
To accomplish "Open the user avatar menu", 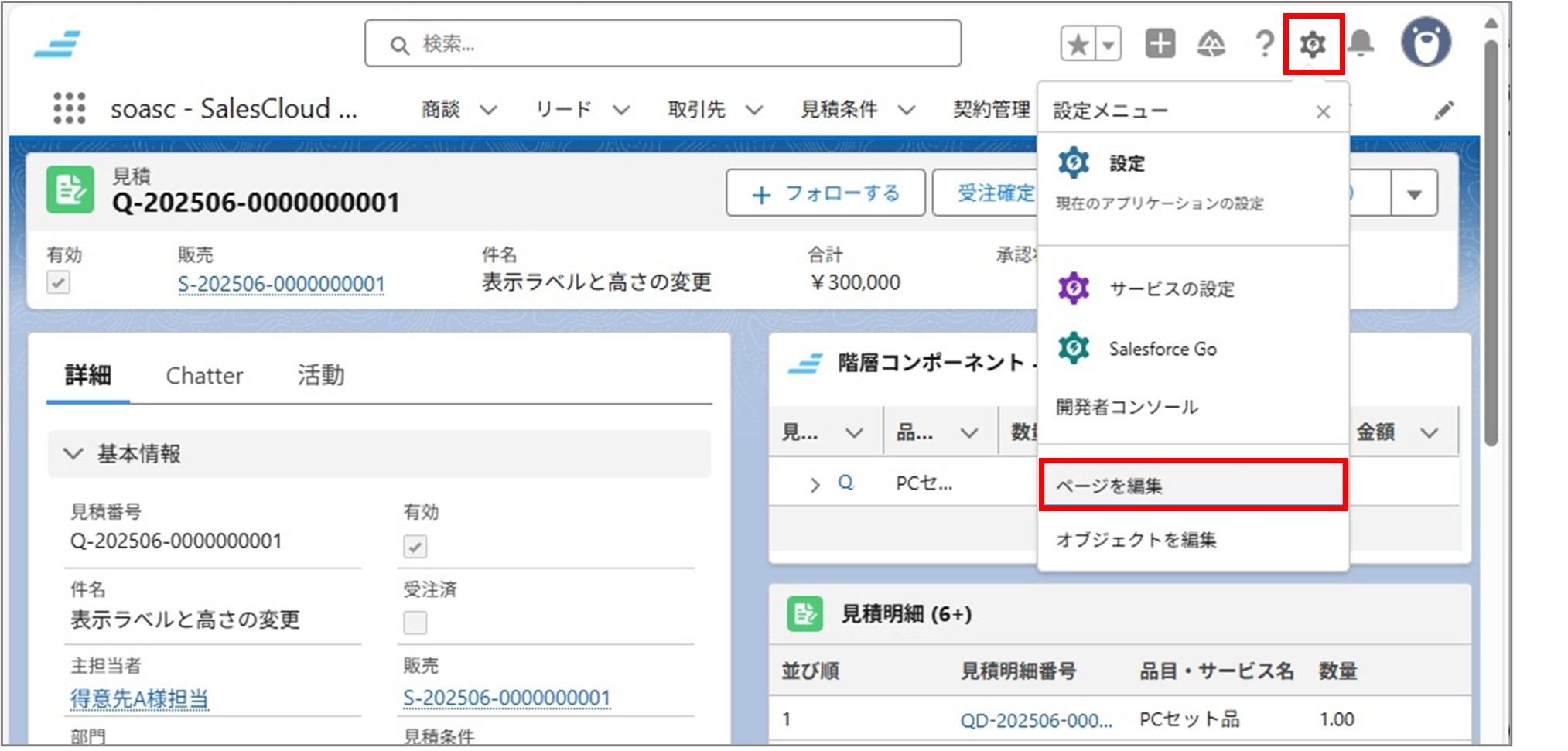I will click(x=1426, y=43).
